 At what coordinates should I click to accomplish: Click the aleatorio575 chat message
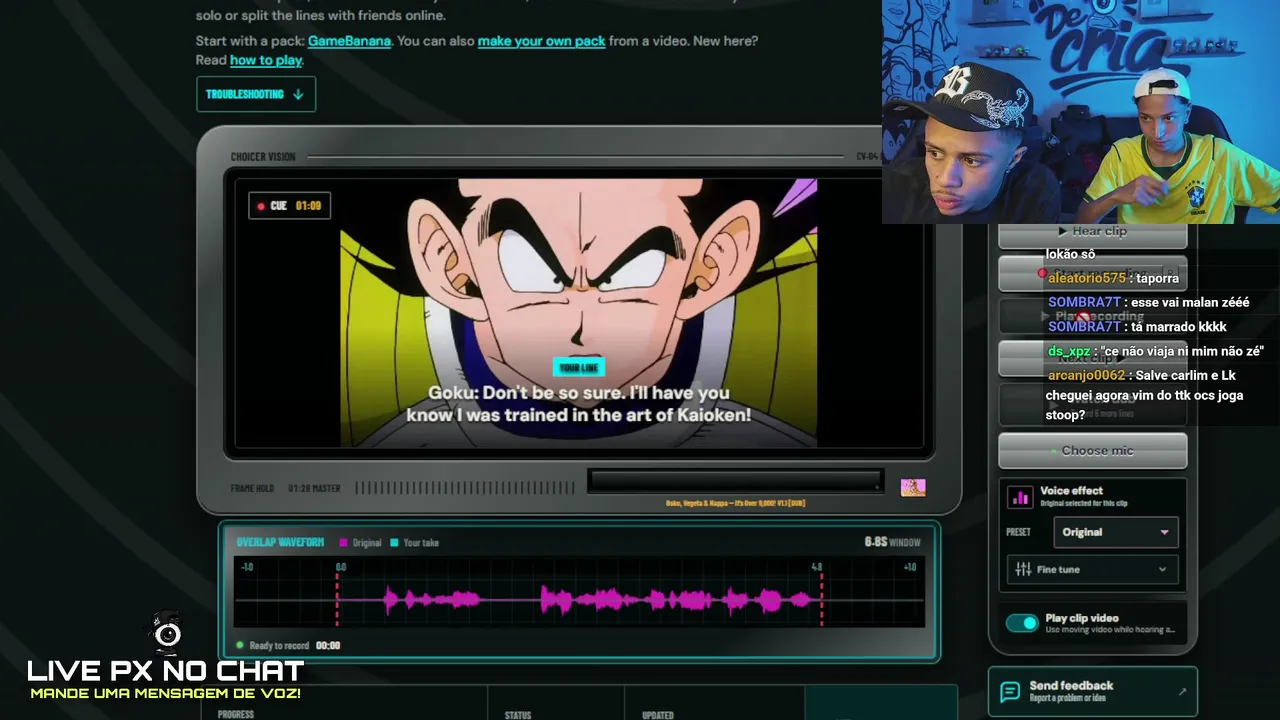[x=1113, y=278]
